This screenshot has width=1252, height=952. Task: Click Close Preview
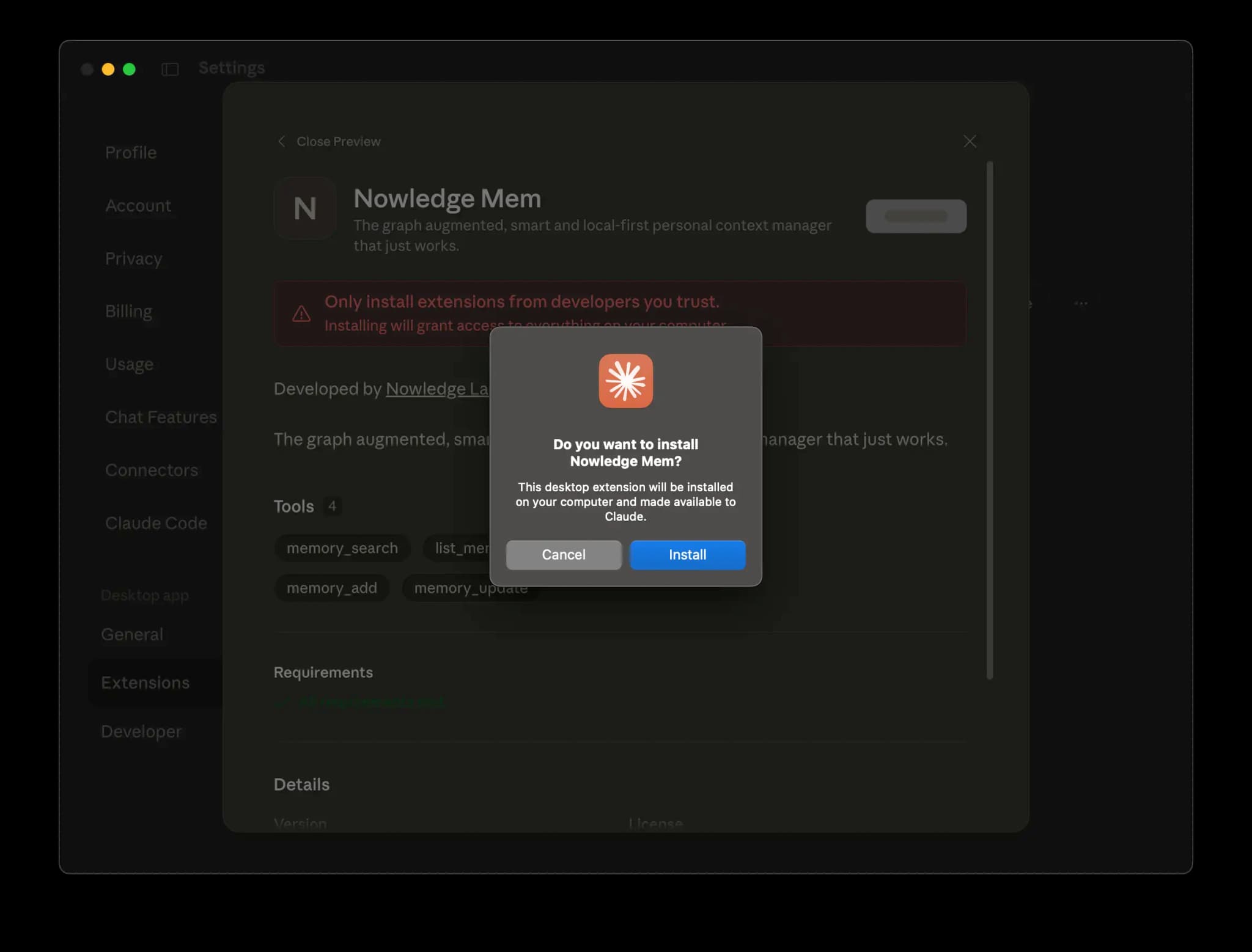[x=339, y=141]
